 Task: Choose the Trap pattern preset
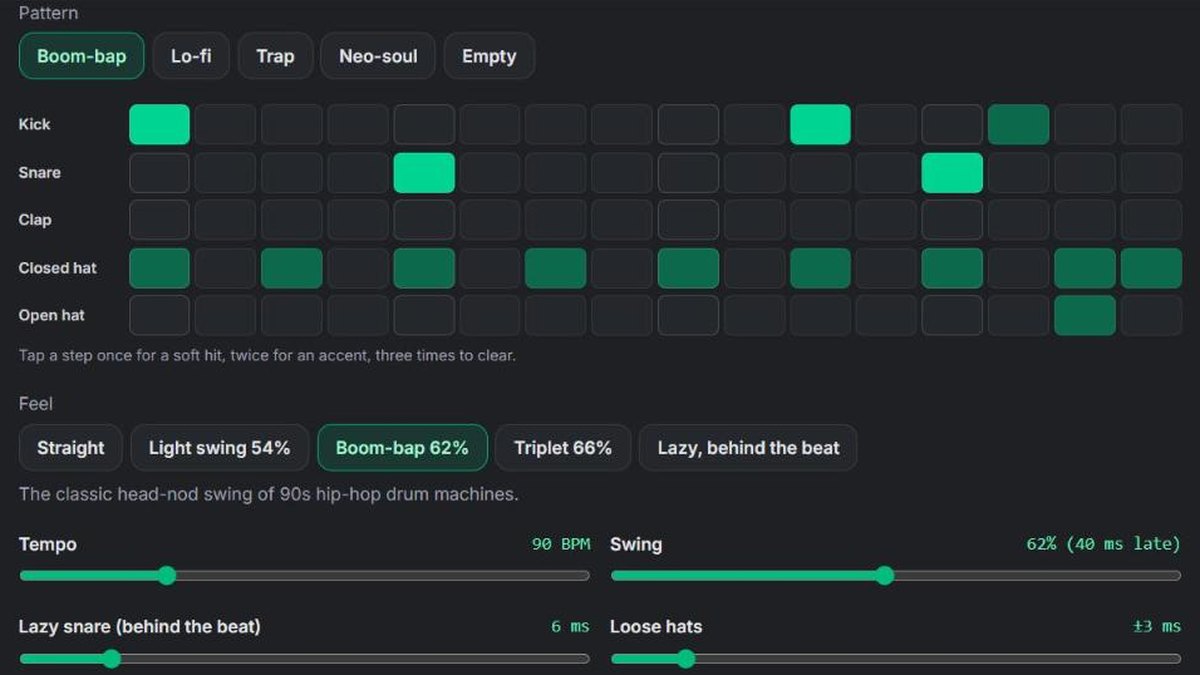point(275,56)
